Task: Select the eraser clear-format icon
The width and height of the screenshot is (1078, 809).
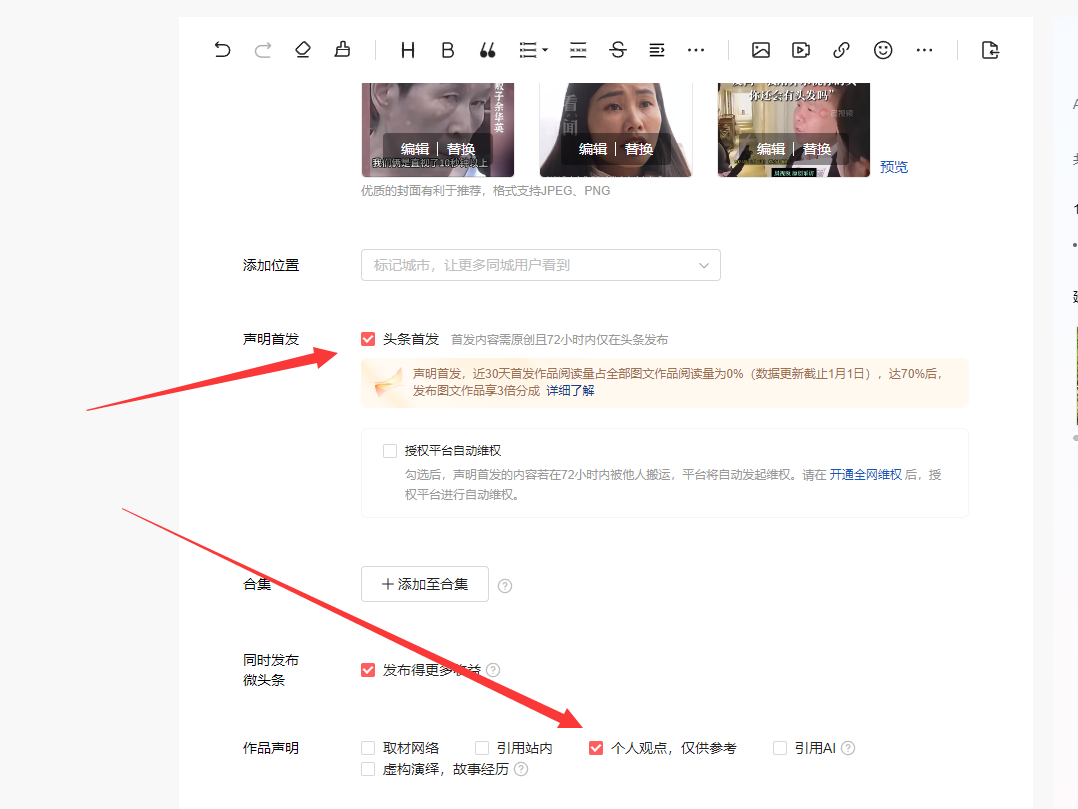Action: [x=302, y=49]
